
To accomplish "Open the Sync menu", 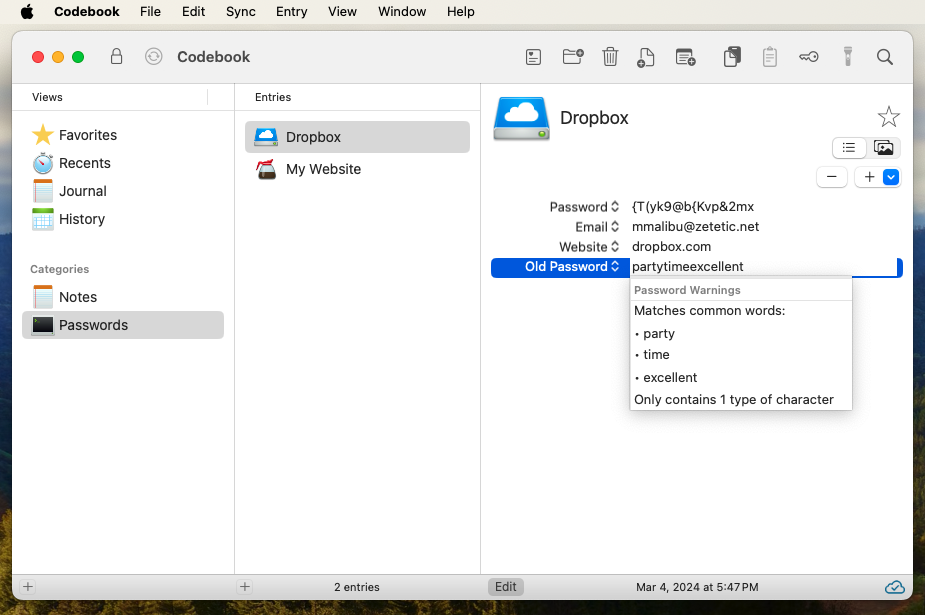I will (x=241, y=12).
